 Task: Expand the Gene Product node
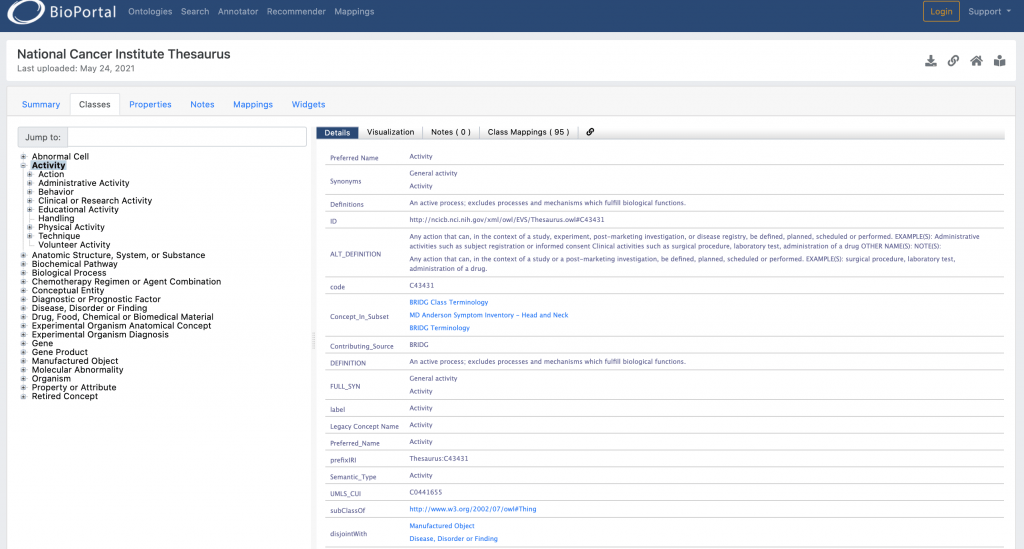point(24,353)
